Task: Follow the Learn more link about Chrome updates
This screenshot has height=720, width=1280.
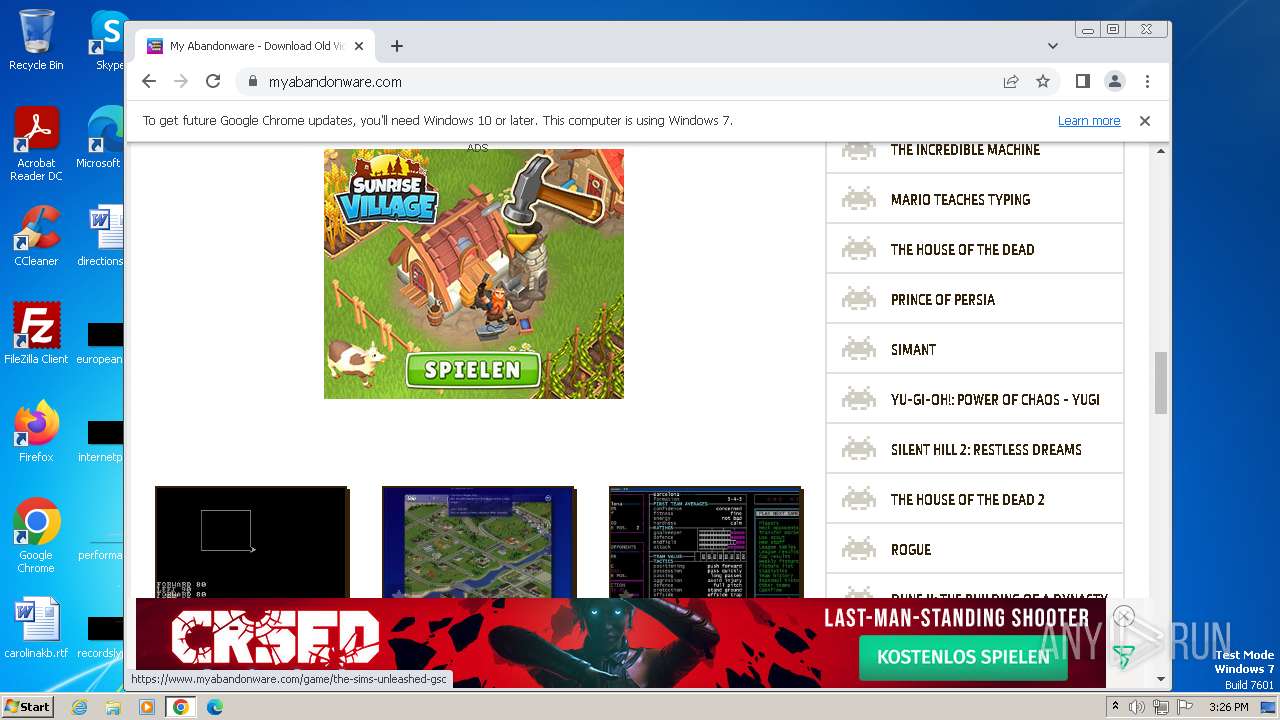Action: tap(1089, 121)
